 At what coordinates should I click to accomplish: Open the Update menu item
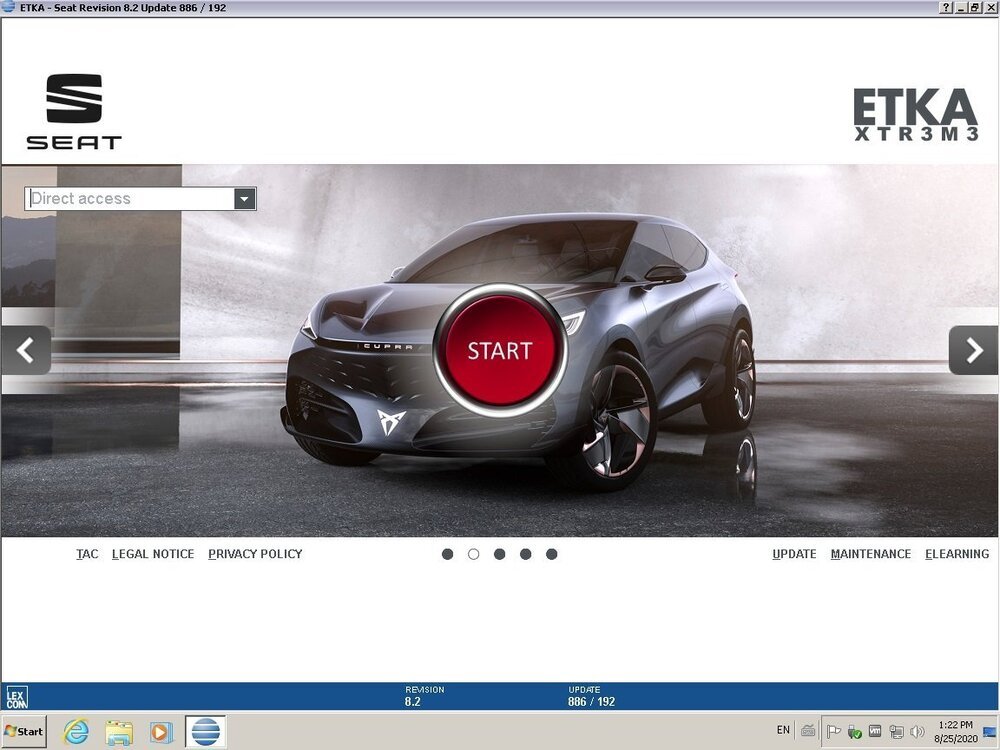794,554
